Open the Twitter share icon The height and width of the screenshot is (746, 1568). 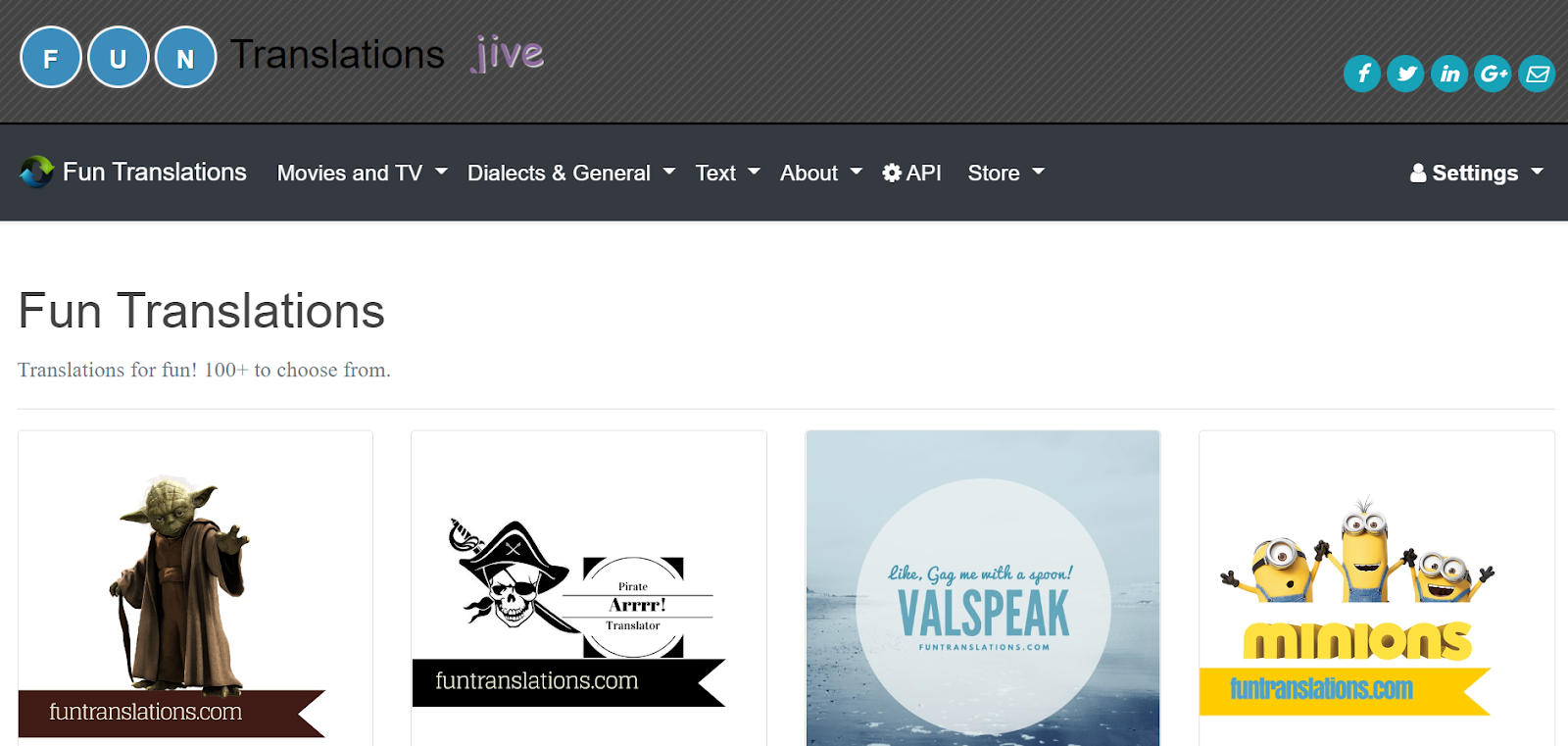pyautogui.click(x=1406, y=74)
